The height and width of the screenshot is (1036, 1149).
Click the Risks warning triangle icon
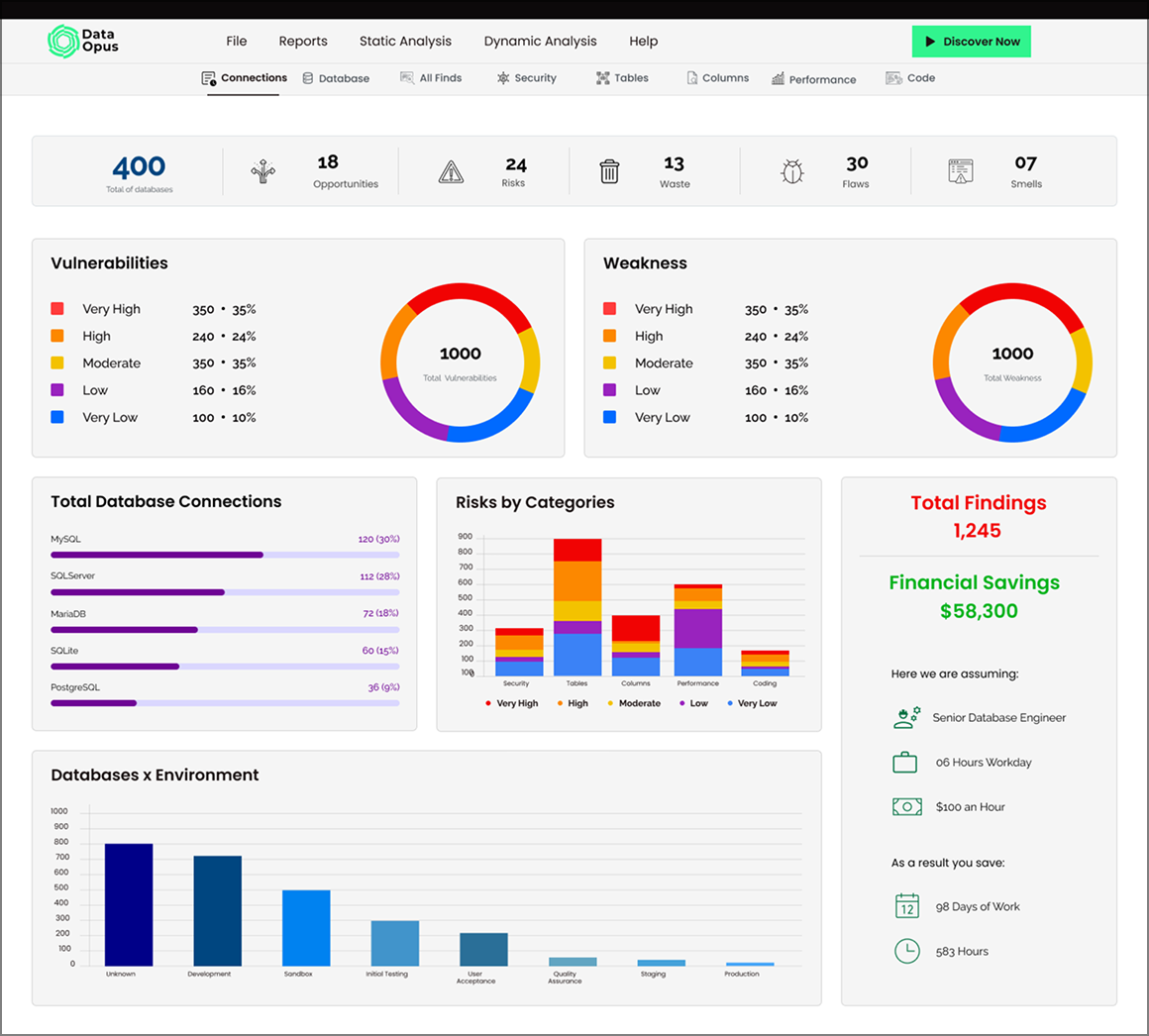tap(451, 172)
